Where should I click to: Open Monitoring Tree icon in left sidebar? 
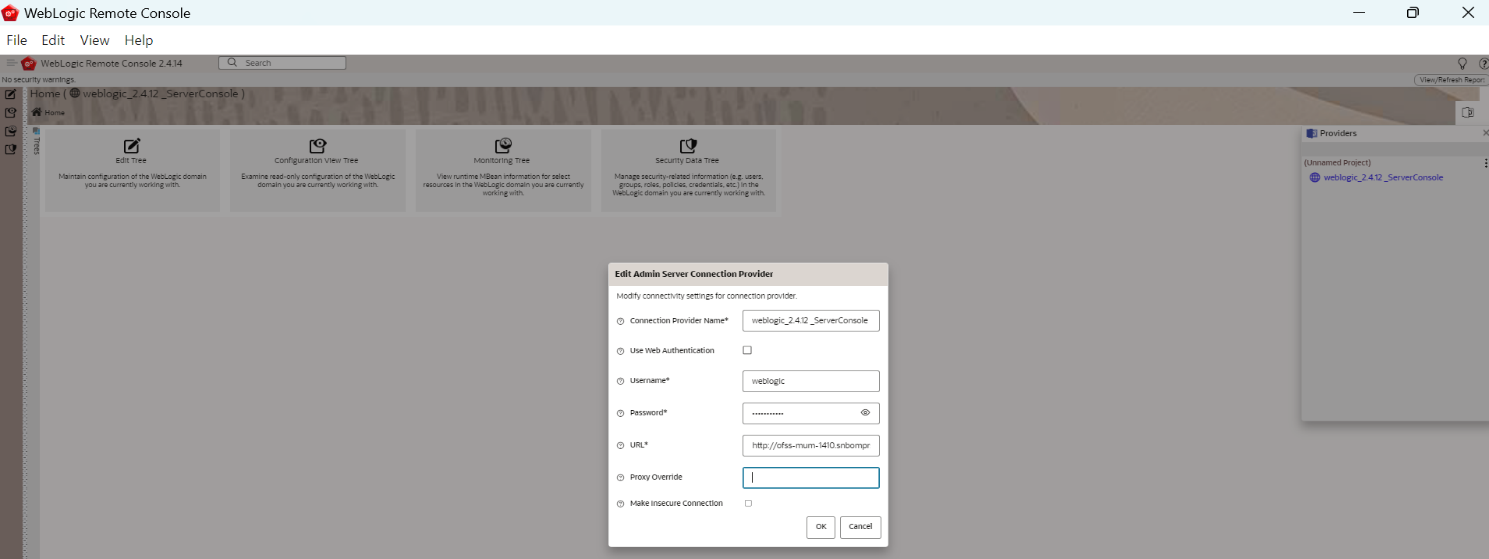coord(10,131)
